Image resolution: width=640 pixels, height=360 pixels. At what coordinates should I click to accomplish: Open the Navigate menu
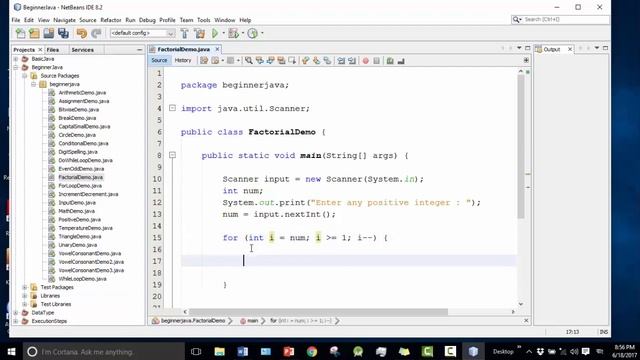[x=64, y=20]
